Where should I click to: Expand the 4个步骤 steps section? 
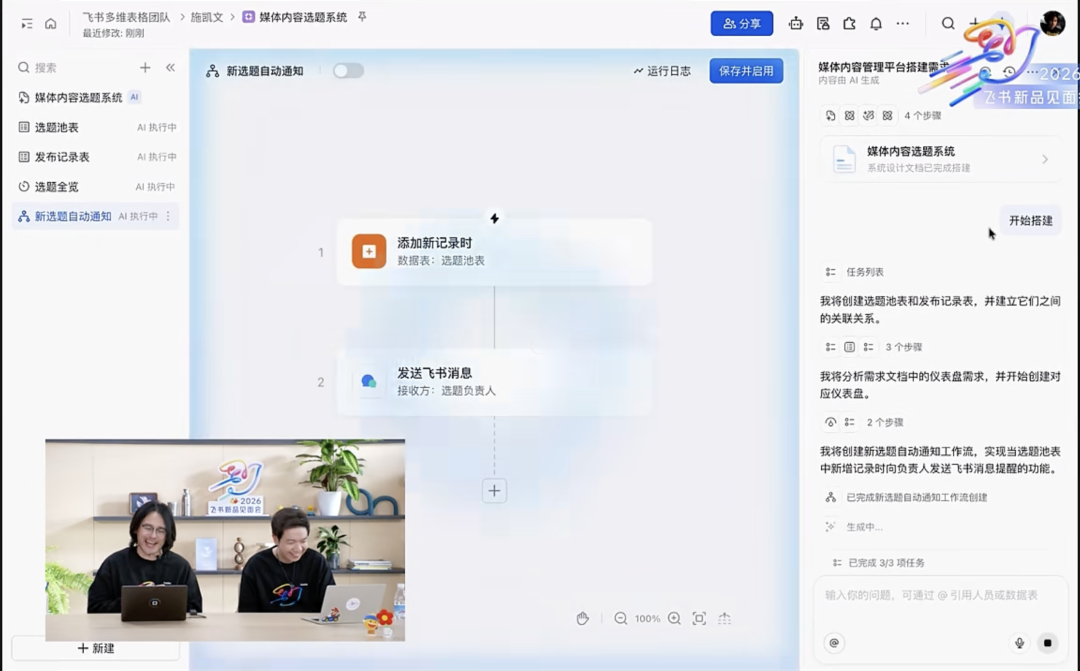click(x=922, y=116)
